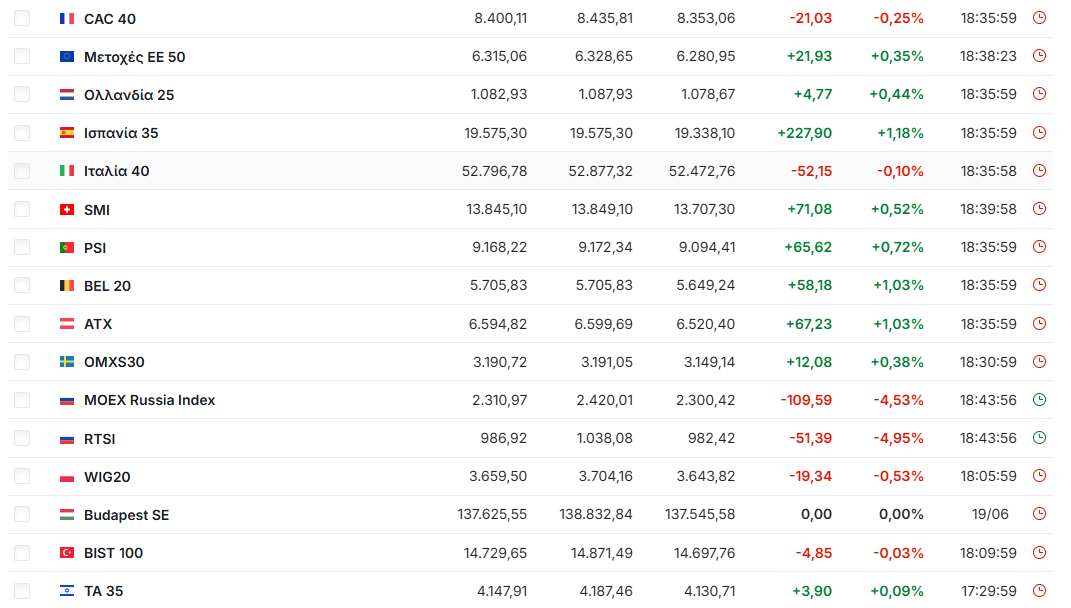This screenshot has width=1071, height=608.
Task: Click the clock icon in PSI row
Action: click(1040, 247)
